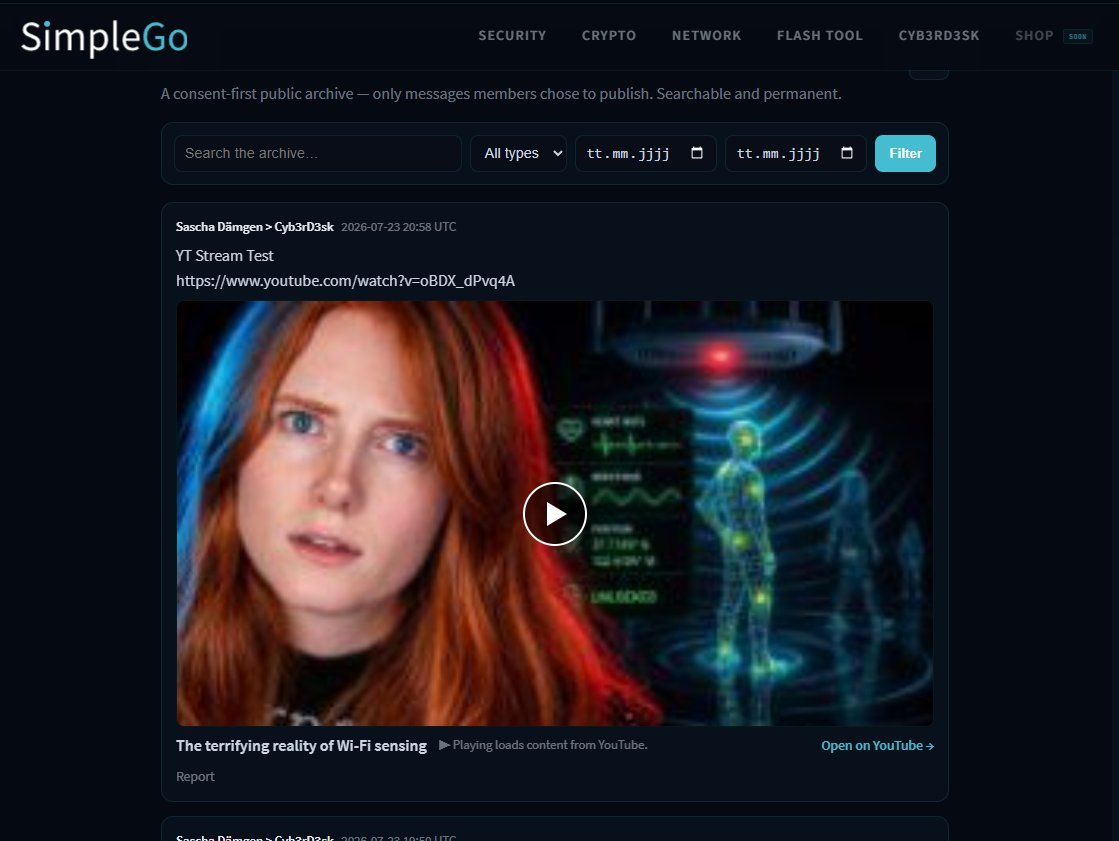
Task: Open the first date field's calendar picker
Action: [x=697, y=153]
